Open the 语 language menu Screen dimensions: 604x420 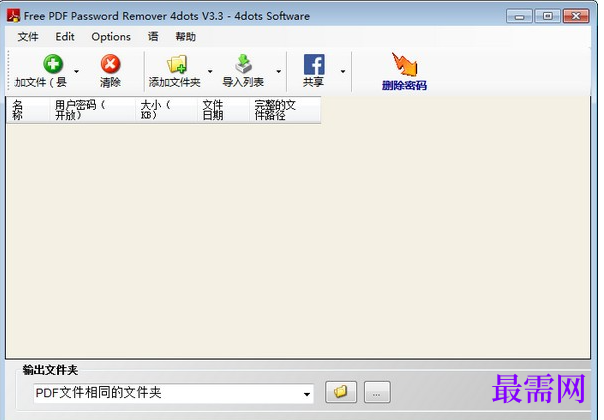click(x=153, y=37)
